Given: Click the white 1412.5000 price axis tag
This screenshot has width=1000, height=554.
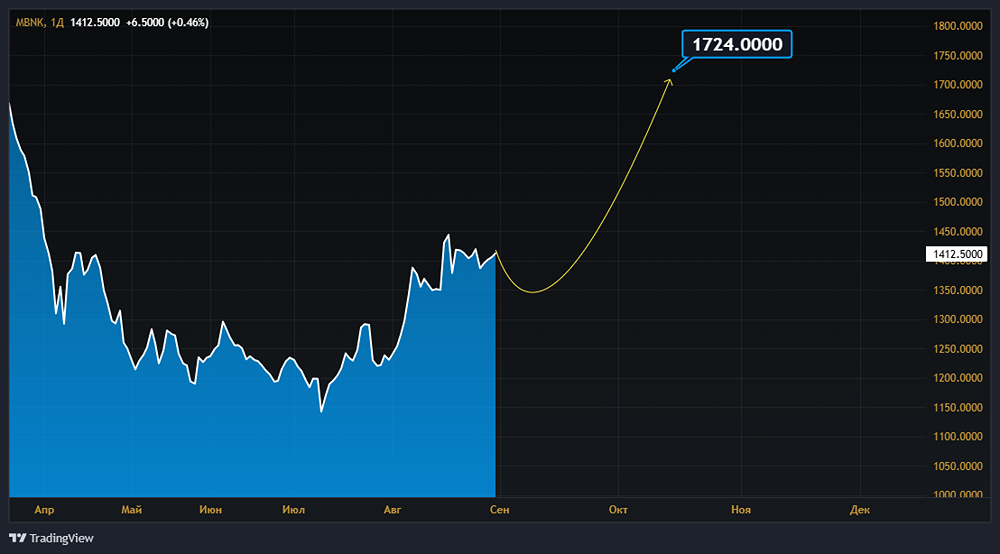Looking at the screenshot, I should pyautogui.click(x=958, y=255).
